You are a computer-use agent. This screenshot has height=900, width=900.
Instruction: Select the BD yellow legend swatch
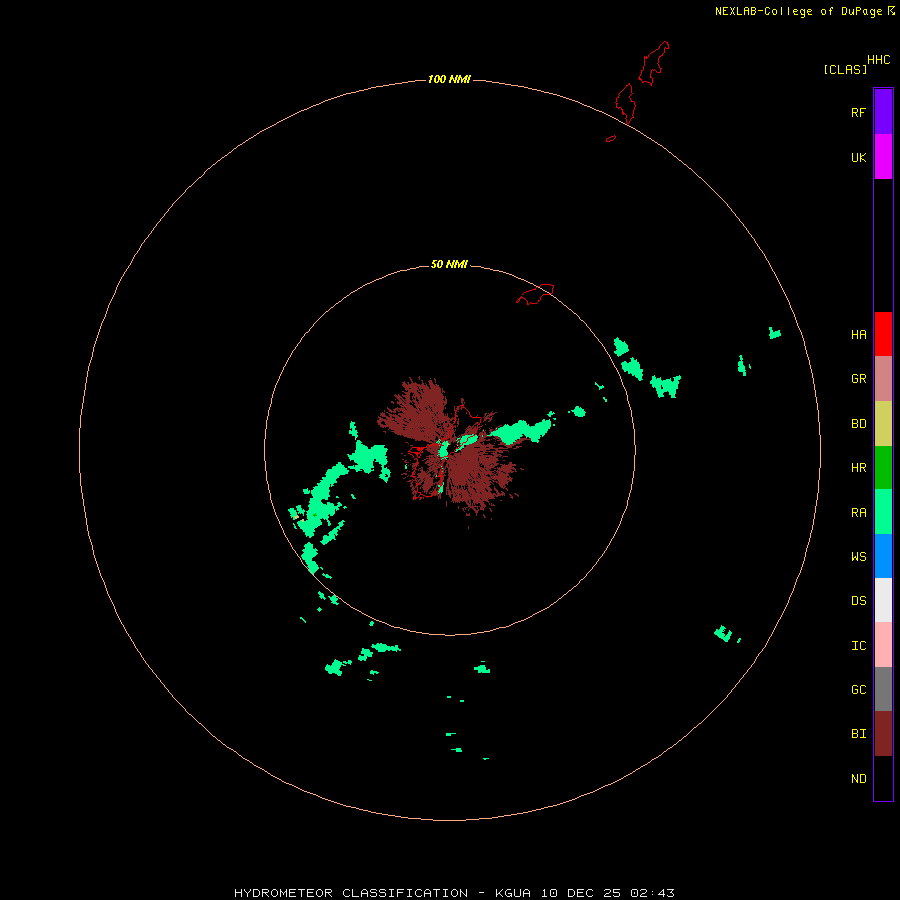click(883, 424)
